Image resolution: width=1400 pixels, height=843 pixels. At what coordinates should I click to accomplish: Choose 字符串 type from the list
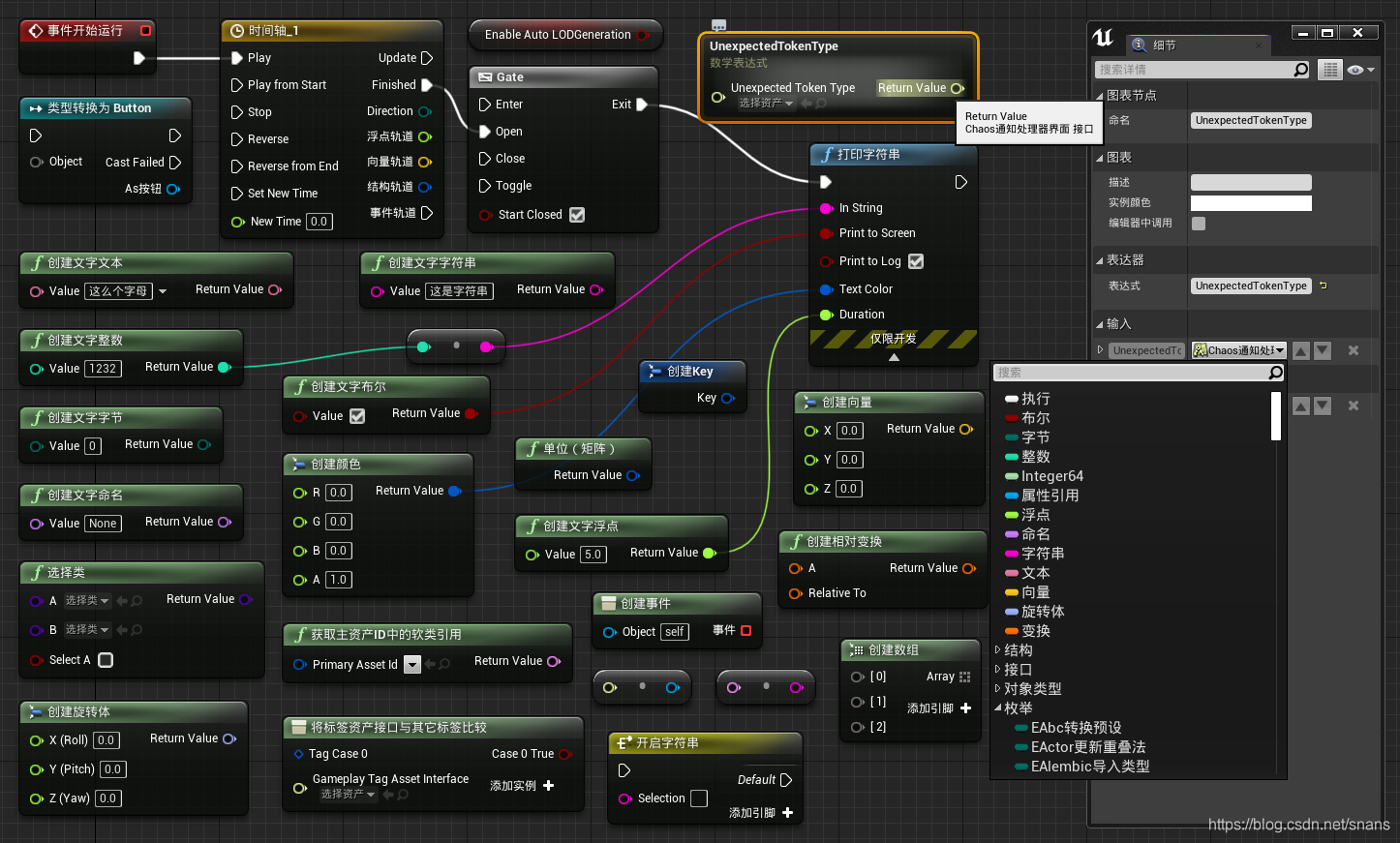(1043, 554)
